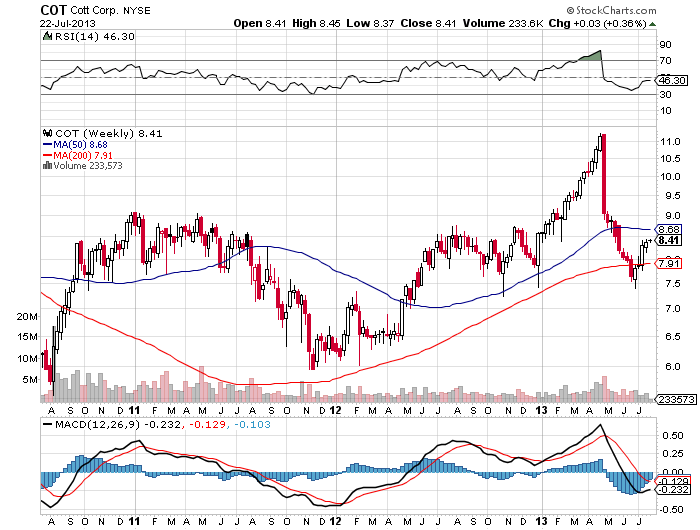Click the RSI axis level 30
The width and height of the screenshot is (700, 530).
coord(666,94)
